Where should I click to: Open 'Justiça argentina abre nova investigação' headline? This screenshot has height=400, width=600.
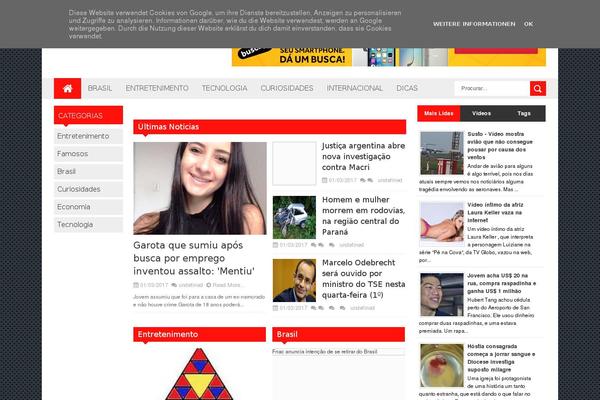(x=363, y=156)
